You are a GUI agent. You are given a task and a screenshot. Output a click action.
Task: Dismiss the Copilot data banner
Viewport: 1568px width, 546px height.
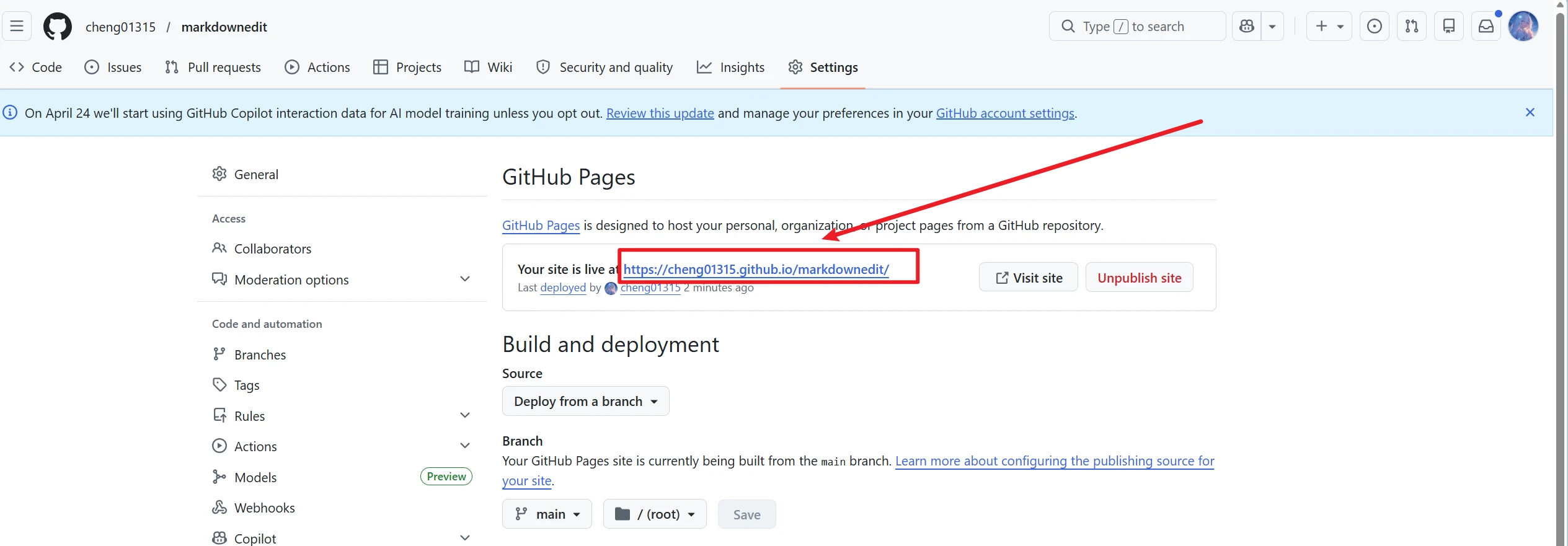tap(1530, 112)
